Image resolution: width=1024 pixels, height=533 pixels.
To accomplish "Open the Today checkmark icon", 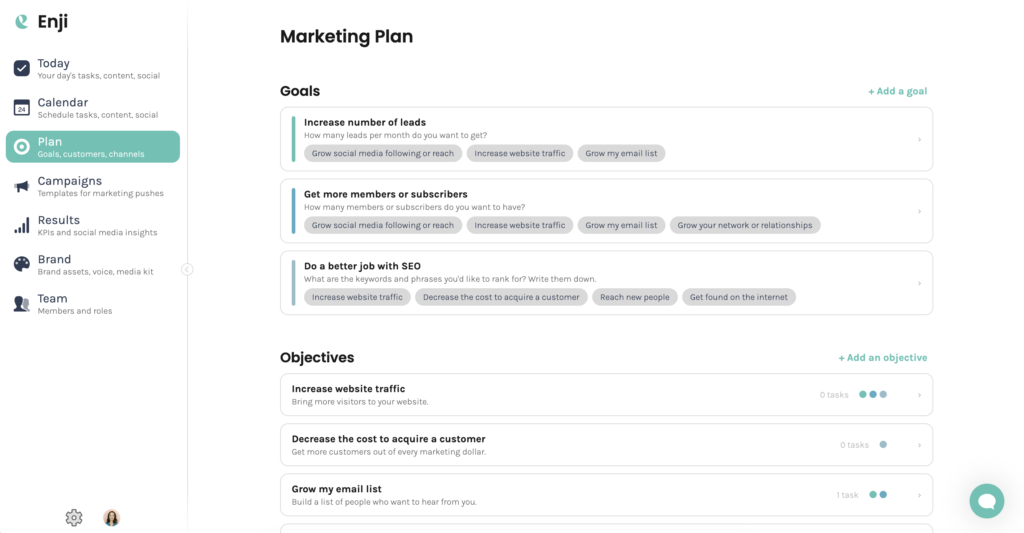I will (x=22, y=69).
